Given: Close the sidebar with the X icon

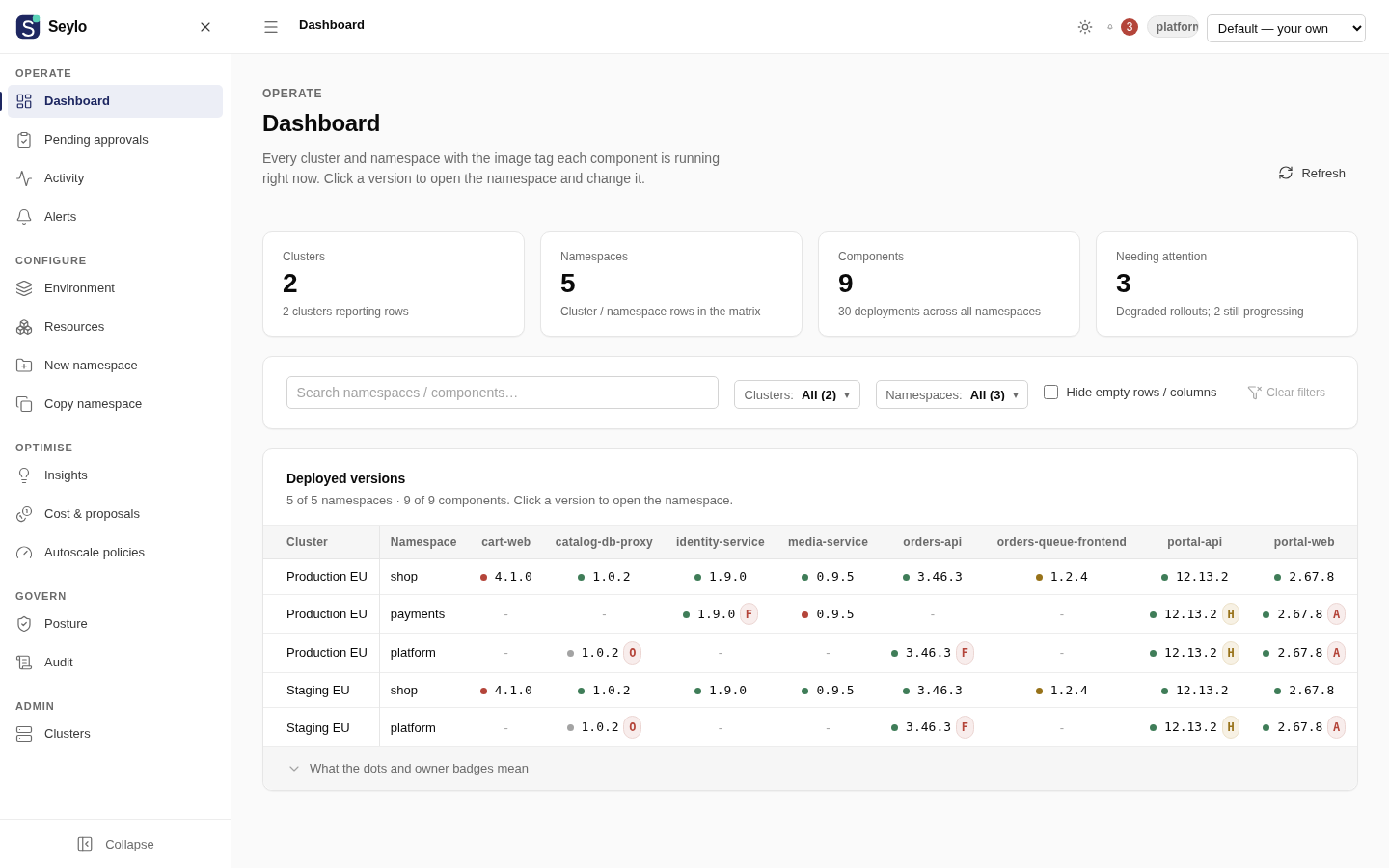Looking at the screenshot, I should (205, 27).
